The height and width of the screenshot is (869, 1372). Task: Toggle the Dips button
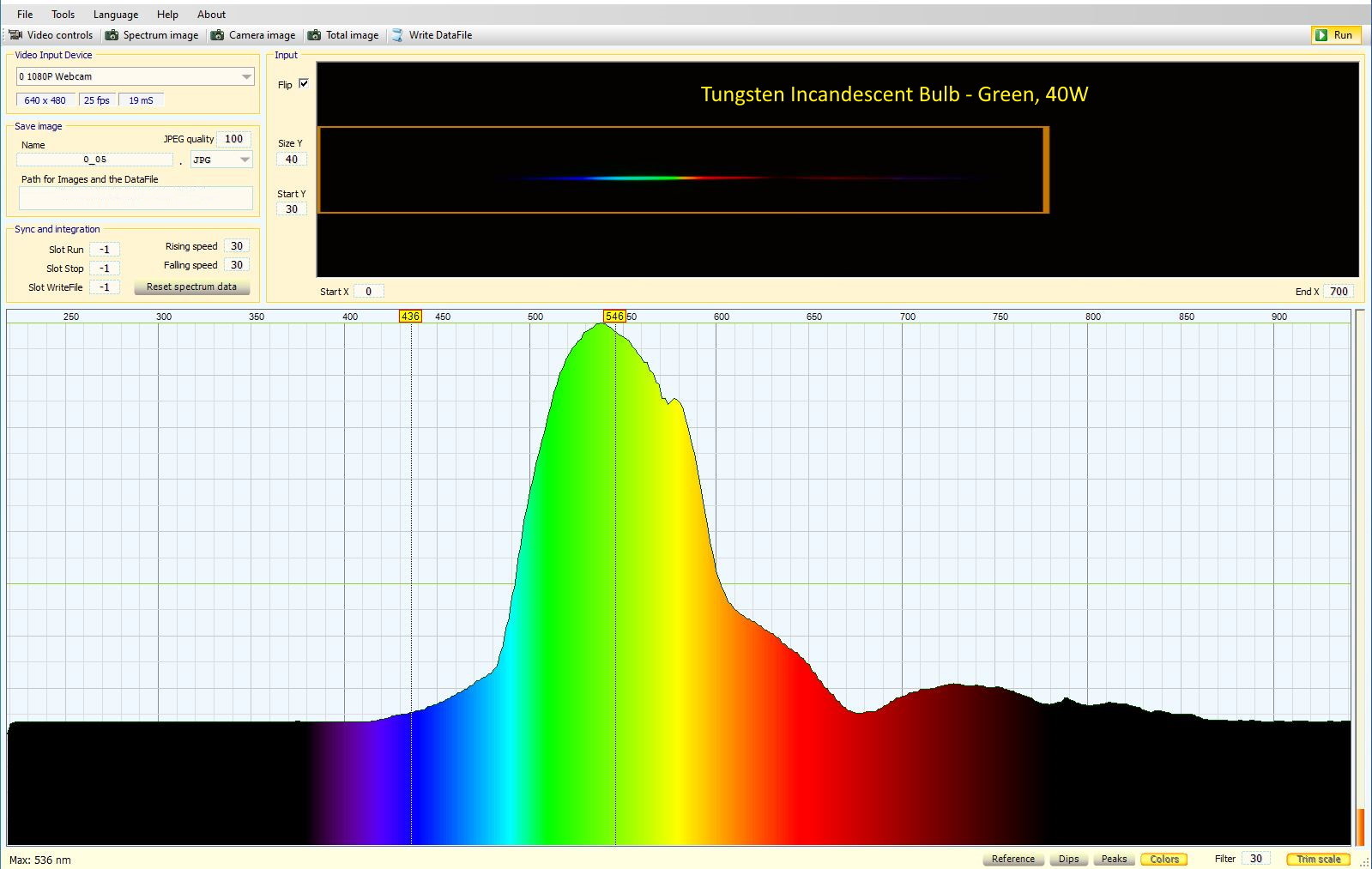click(1069, 859)
